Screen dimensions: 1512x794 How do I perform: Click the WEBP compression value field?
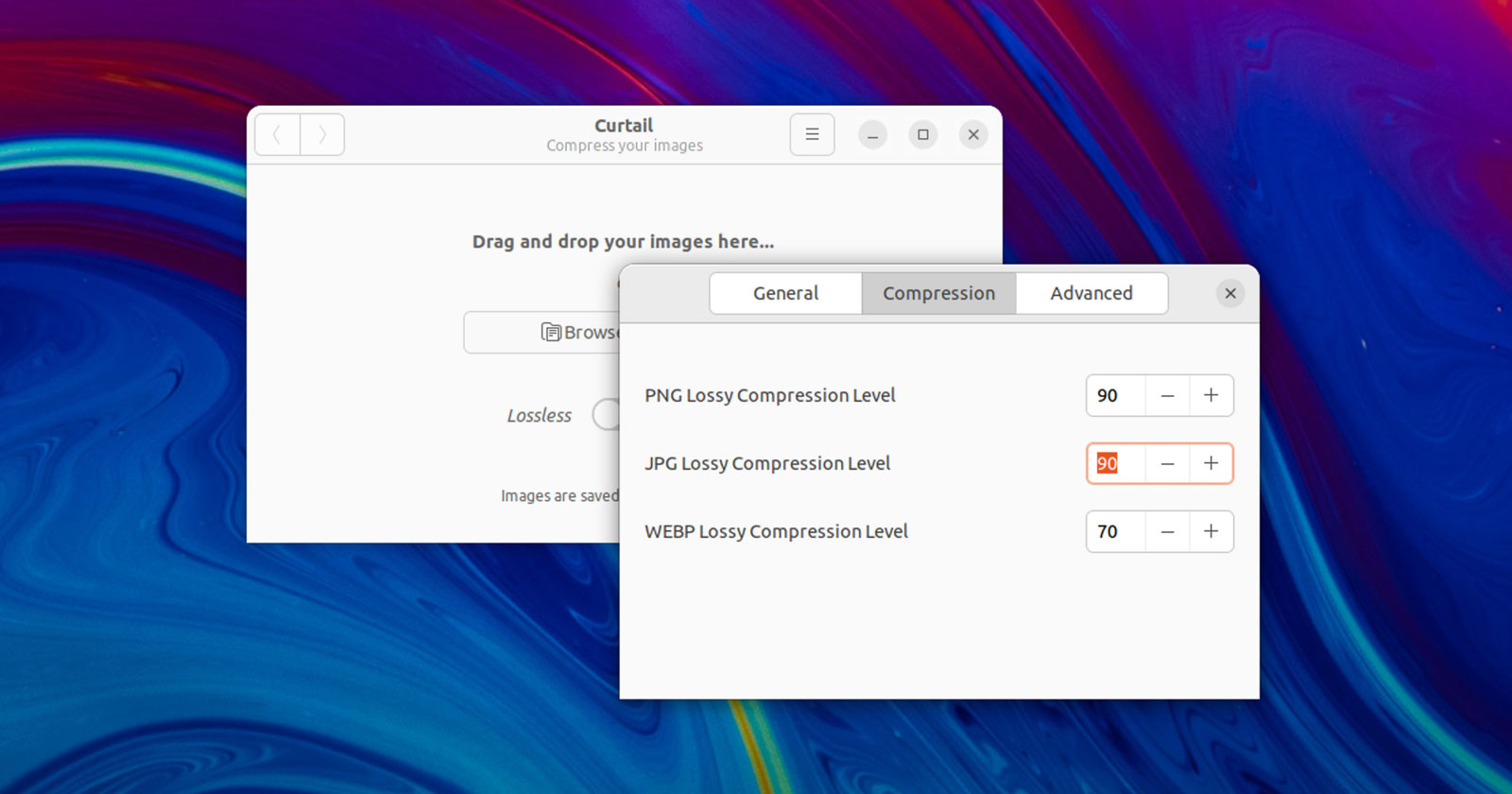click(1116, 531)
